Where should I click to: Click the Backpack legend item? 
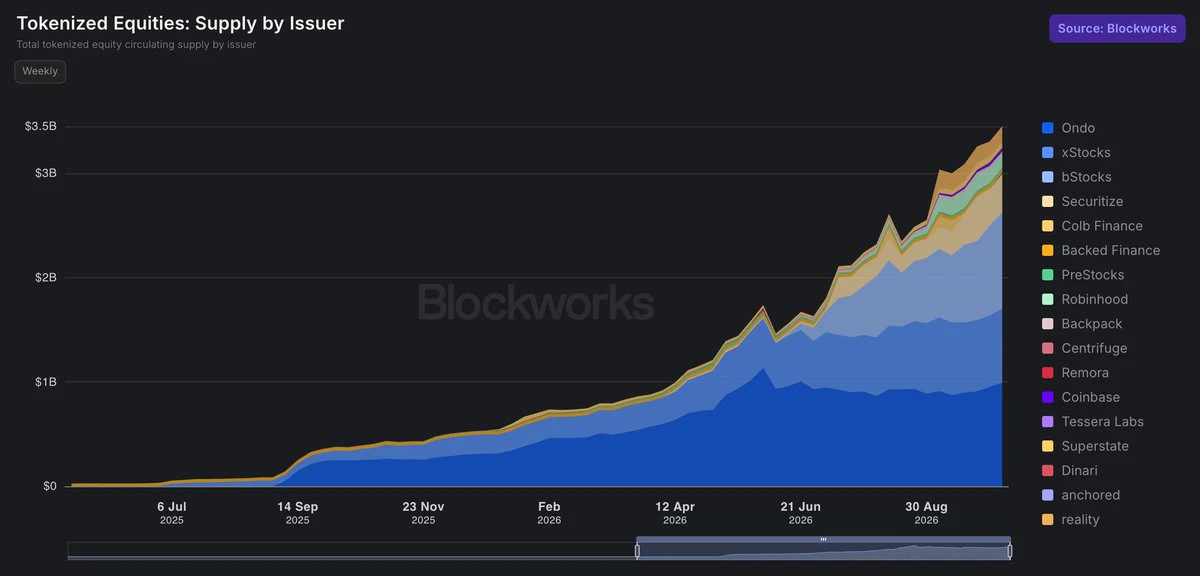coord(1082,324)
